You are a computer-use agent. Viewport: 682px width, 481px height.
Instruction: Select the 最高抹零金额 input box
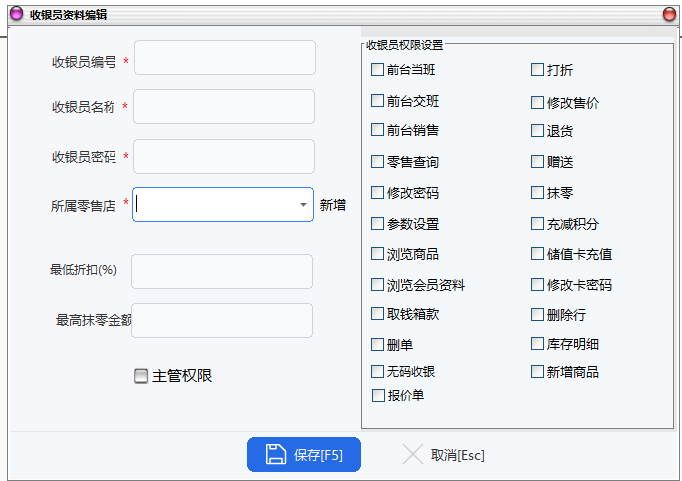point(222,320)
